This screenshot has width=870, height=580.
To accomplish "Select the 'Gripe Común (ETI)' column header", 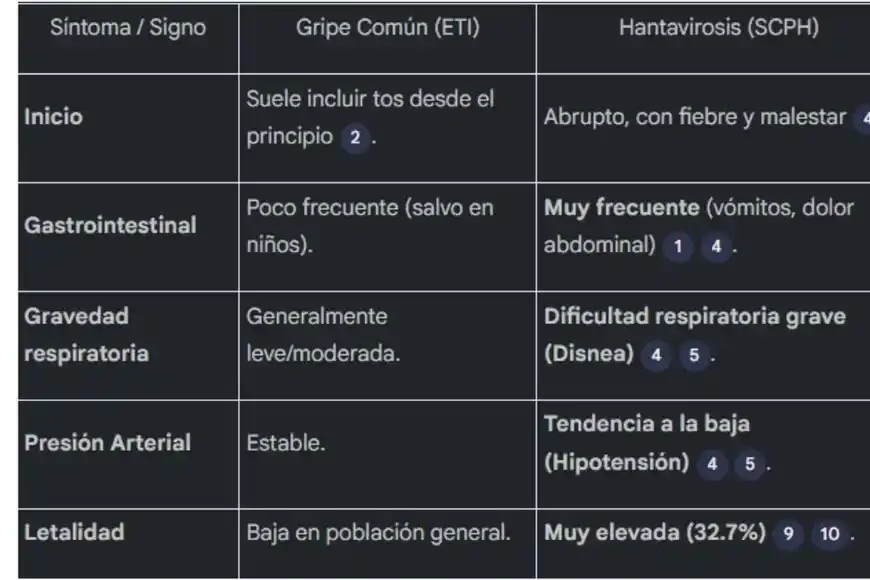I will tap(387, 28).
